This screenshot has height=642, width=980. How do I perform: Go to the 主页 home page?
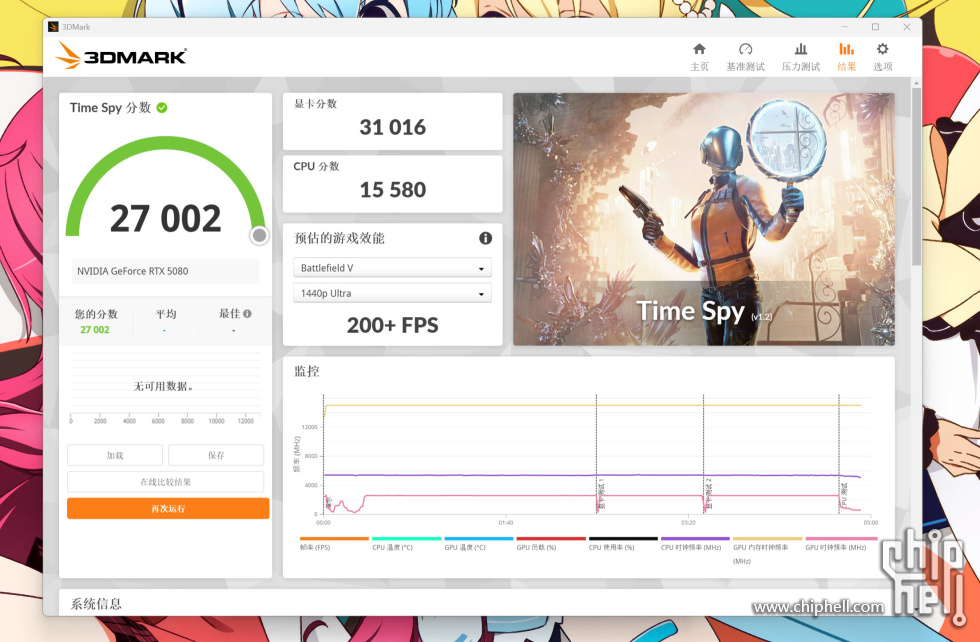[699, 57]
